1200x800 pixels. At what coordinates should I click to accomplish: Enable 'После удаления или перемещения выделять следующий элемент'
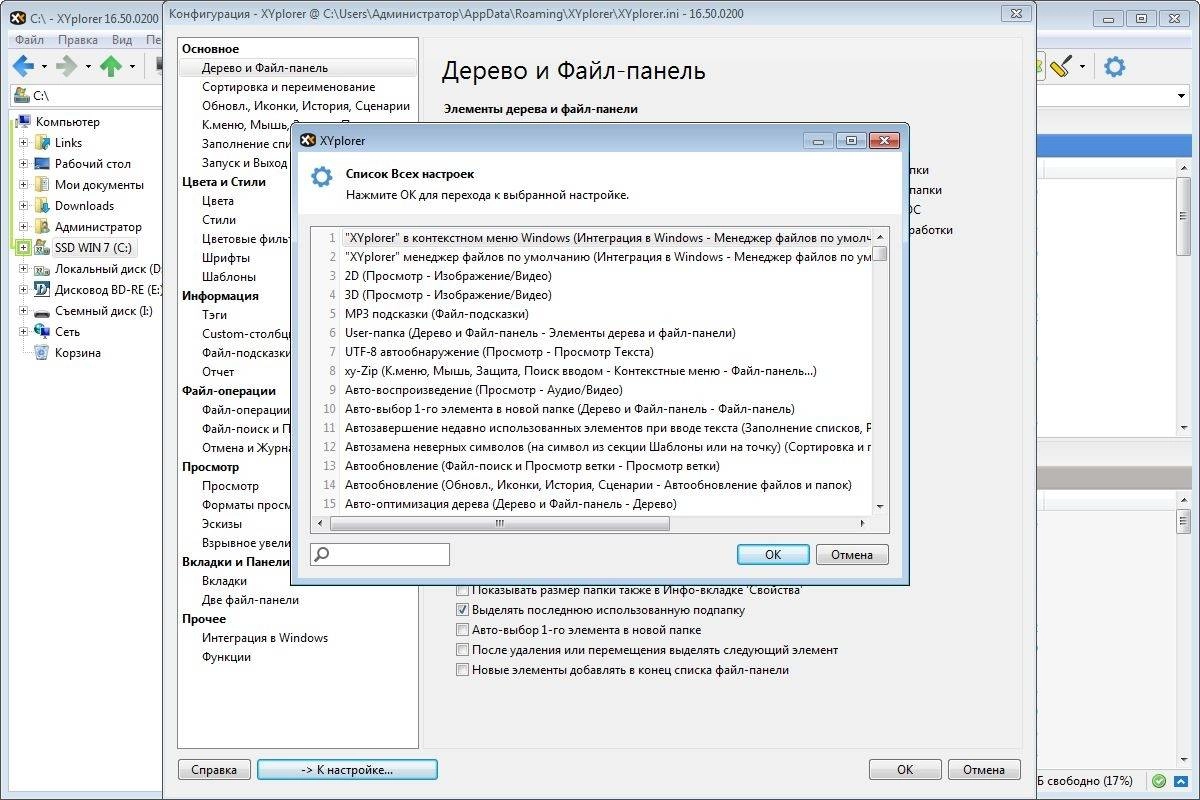pyautogui.click(x=462, y=650)
